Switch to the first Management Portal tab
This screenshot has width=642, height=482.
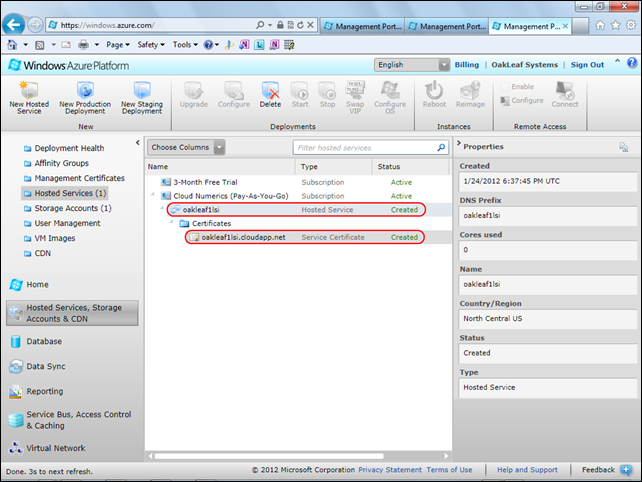pyautogui.click(x=362, y=26)
